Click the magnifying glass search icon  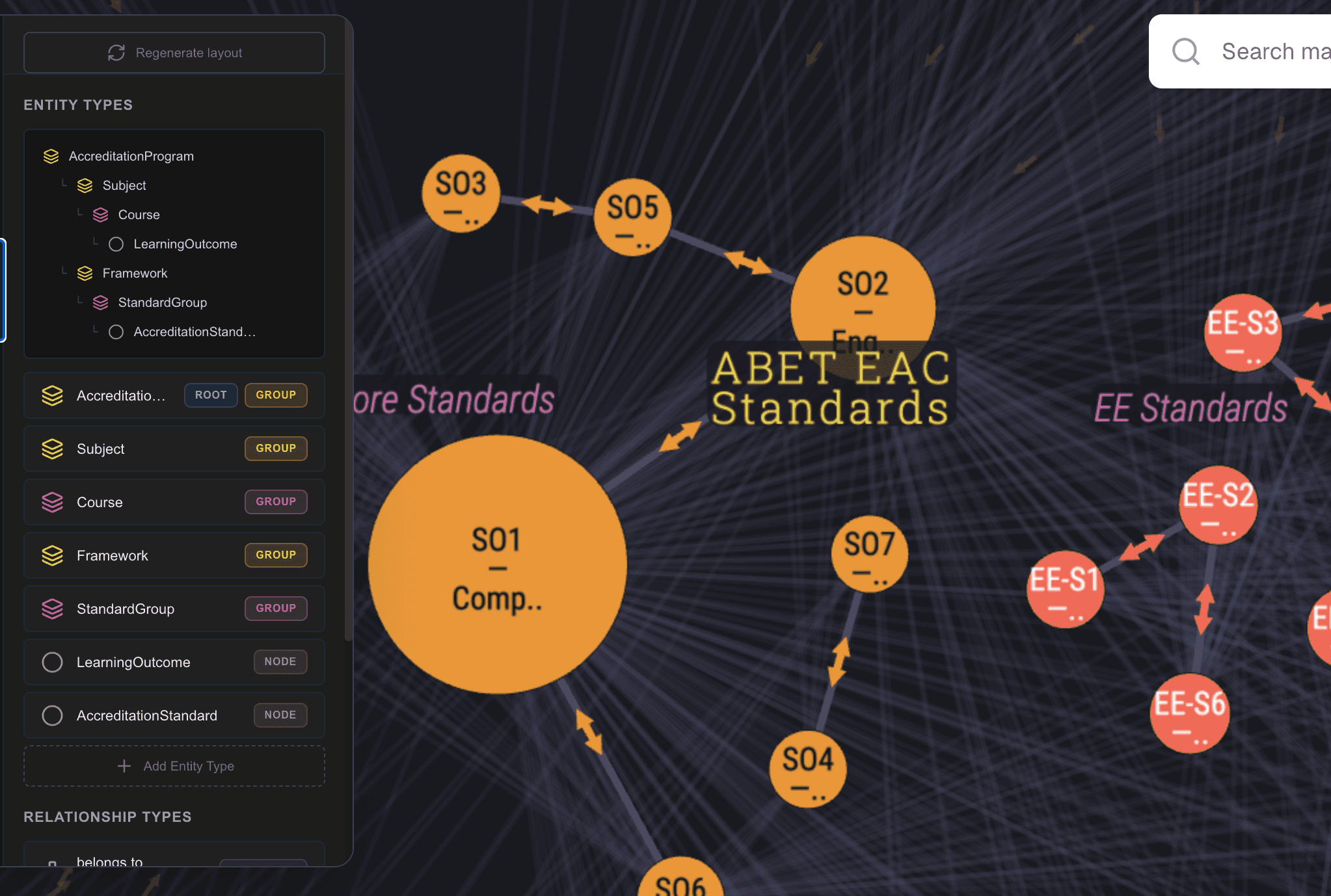pyautogui.click(x=1185, y=51)
